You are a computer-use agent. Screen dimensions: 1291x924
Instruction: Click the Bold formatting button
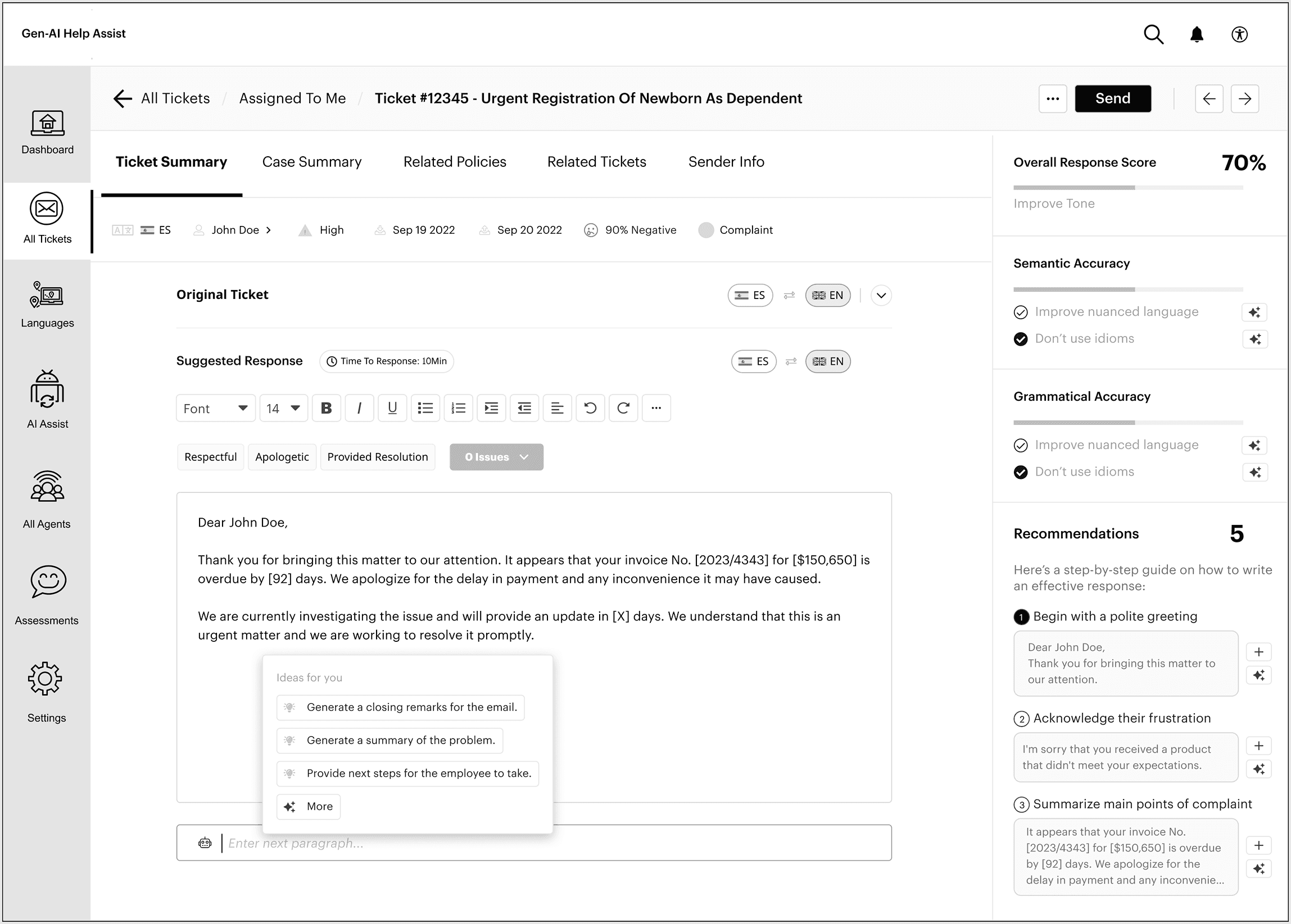click(327, 408)
